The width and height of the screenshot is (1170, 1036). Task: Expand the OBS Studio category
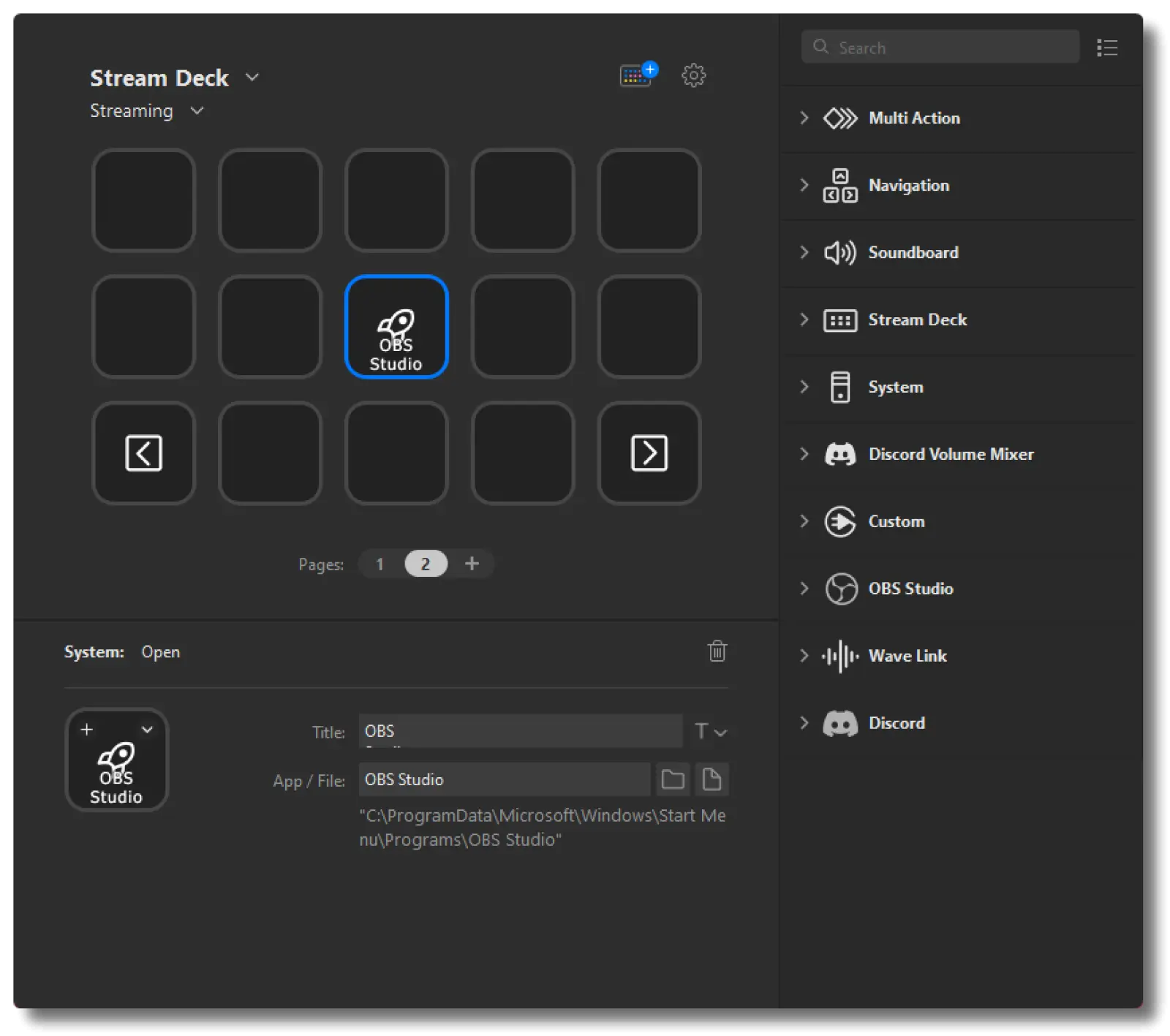pyautogui.click(x=804, y=589)
